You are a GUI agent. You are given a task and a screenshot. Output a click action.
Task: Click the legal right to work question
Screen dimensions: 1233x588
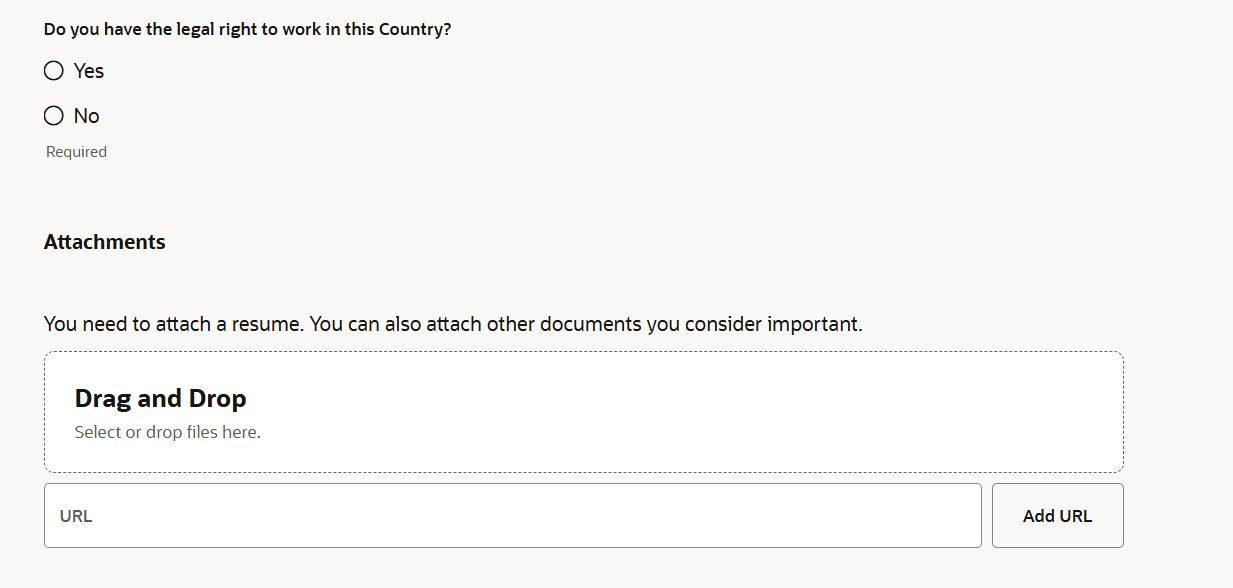coord(246,29)
